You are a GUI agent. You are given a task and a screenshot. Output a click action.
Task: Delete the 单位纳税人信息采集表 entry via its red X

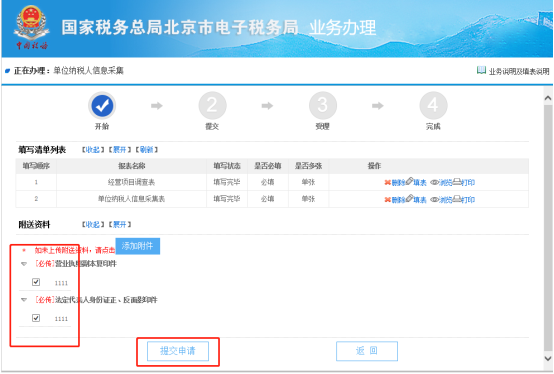[388, 200]
